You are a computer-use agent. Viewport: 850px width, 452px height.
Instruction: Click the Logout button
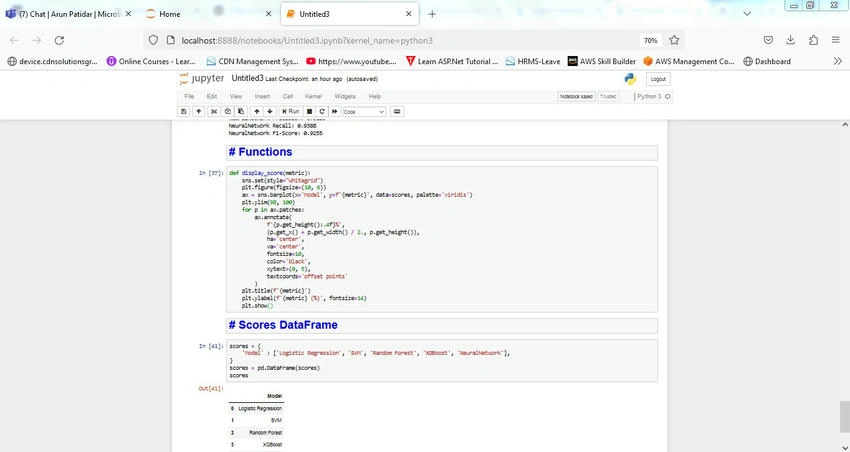[x=658, y=79]
